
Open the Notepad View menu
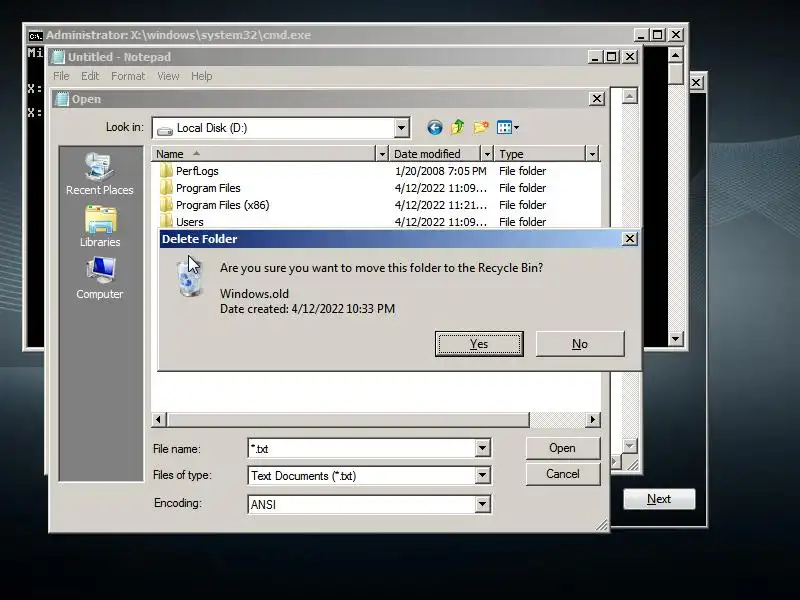tap(168, 76)
